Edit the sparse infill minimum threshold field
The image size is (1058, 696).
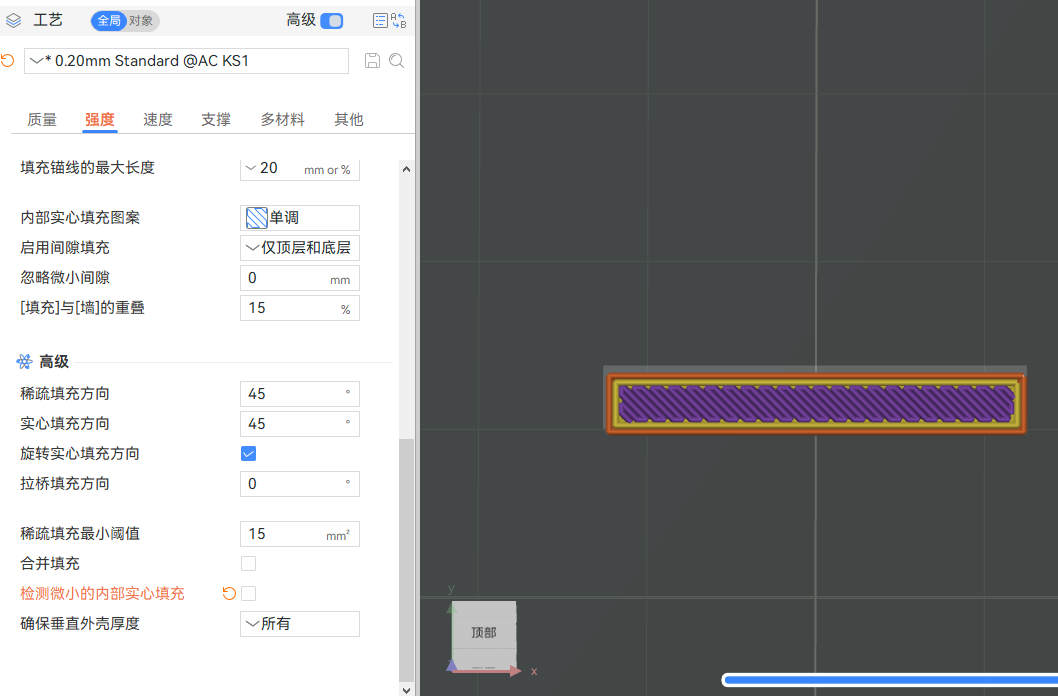tap(300, 534)
